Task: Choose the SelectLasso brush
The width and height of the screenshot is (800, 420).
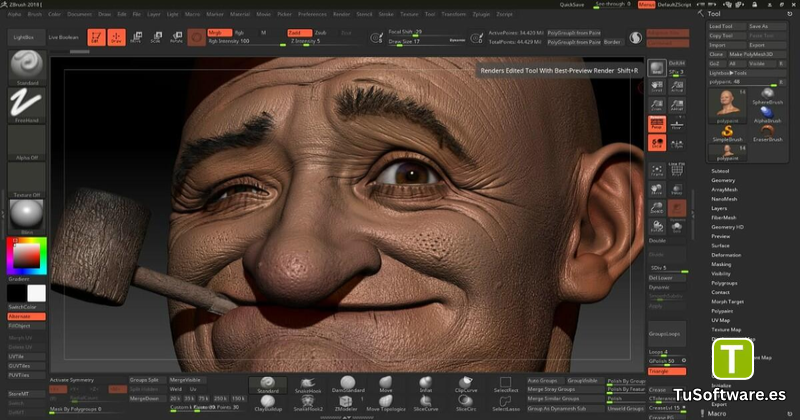Action: tap(506, 404)
